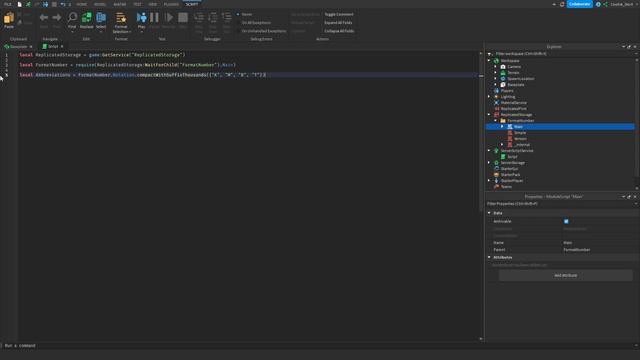
Task: Select the Lighting service in Explorer
Action: 507,97
